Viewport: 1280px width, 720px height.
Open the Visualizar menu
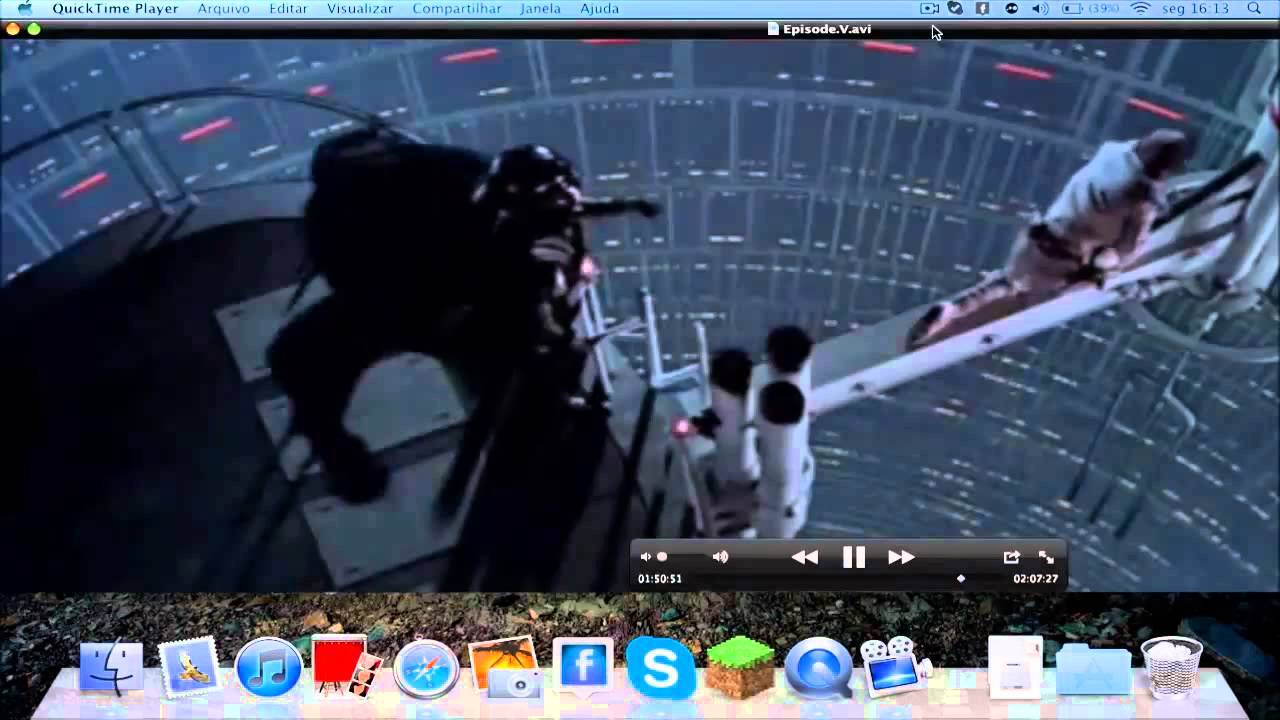360,8
